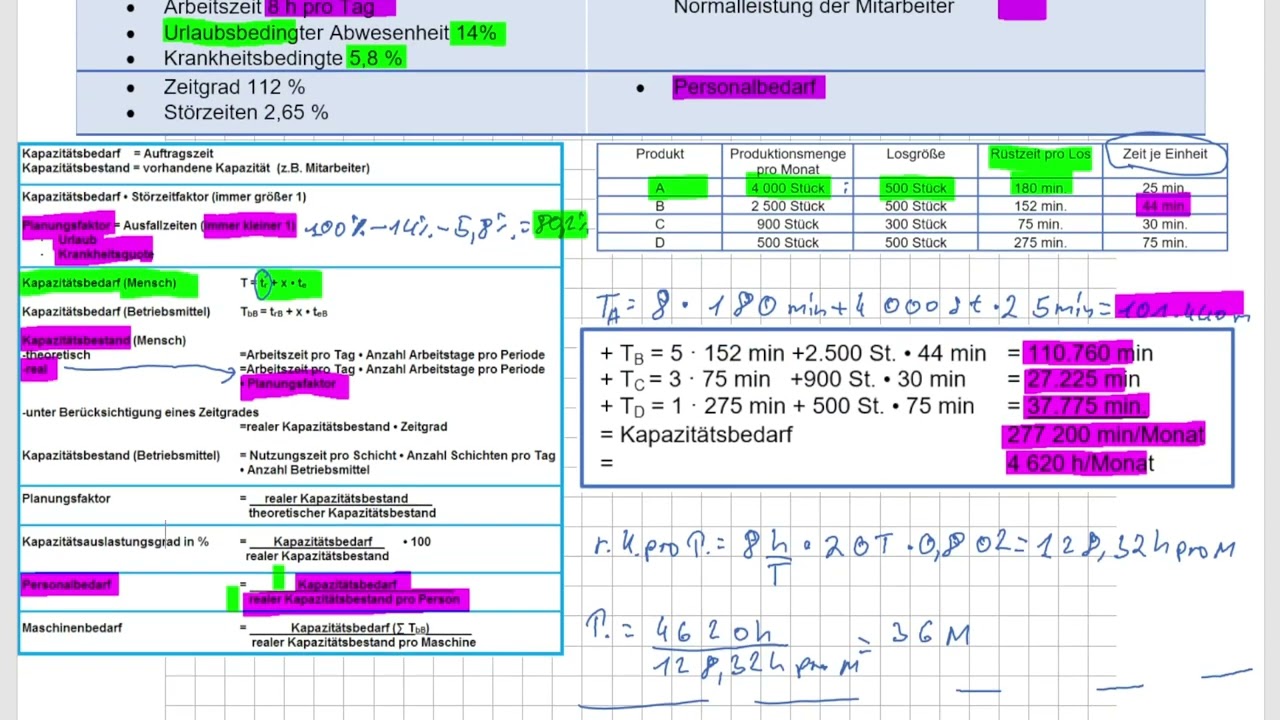1280x720 pixels.
Task: Click the circled "Zeit je Einheit" header
Action: point(1165,154)
